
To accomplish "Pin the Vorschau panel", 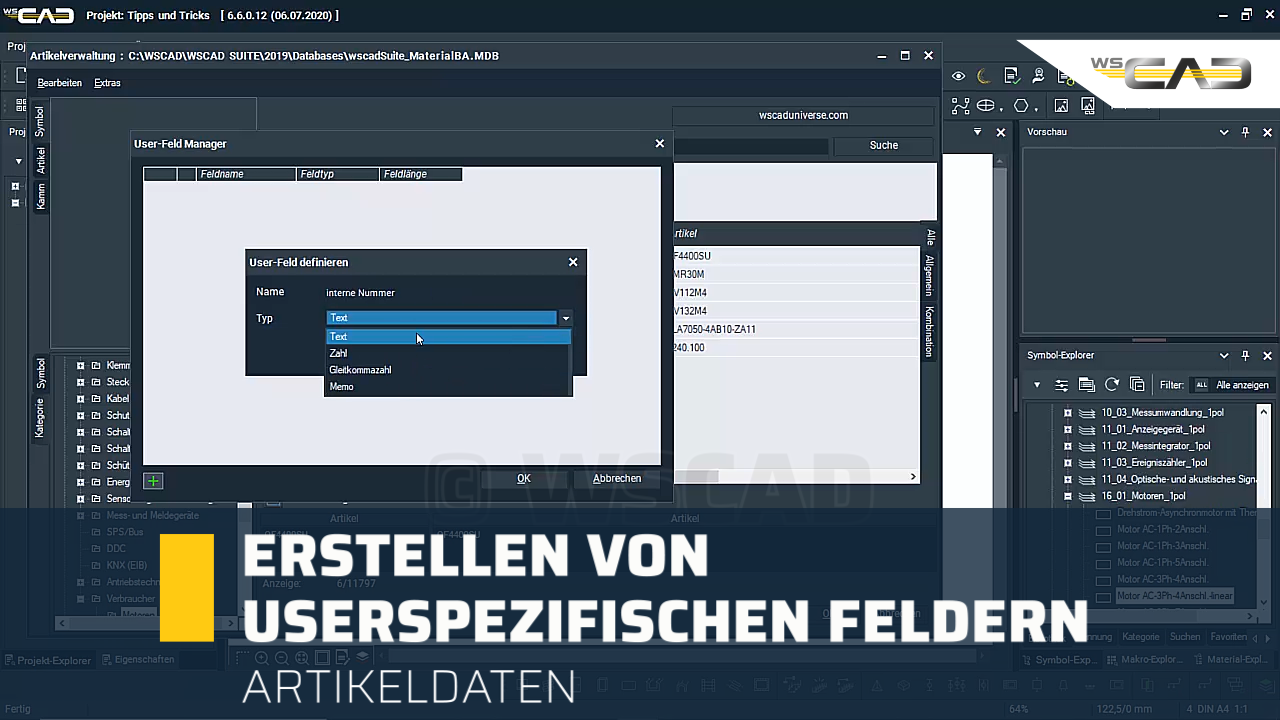I will click(1245, 131).
